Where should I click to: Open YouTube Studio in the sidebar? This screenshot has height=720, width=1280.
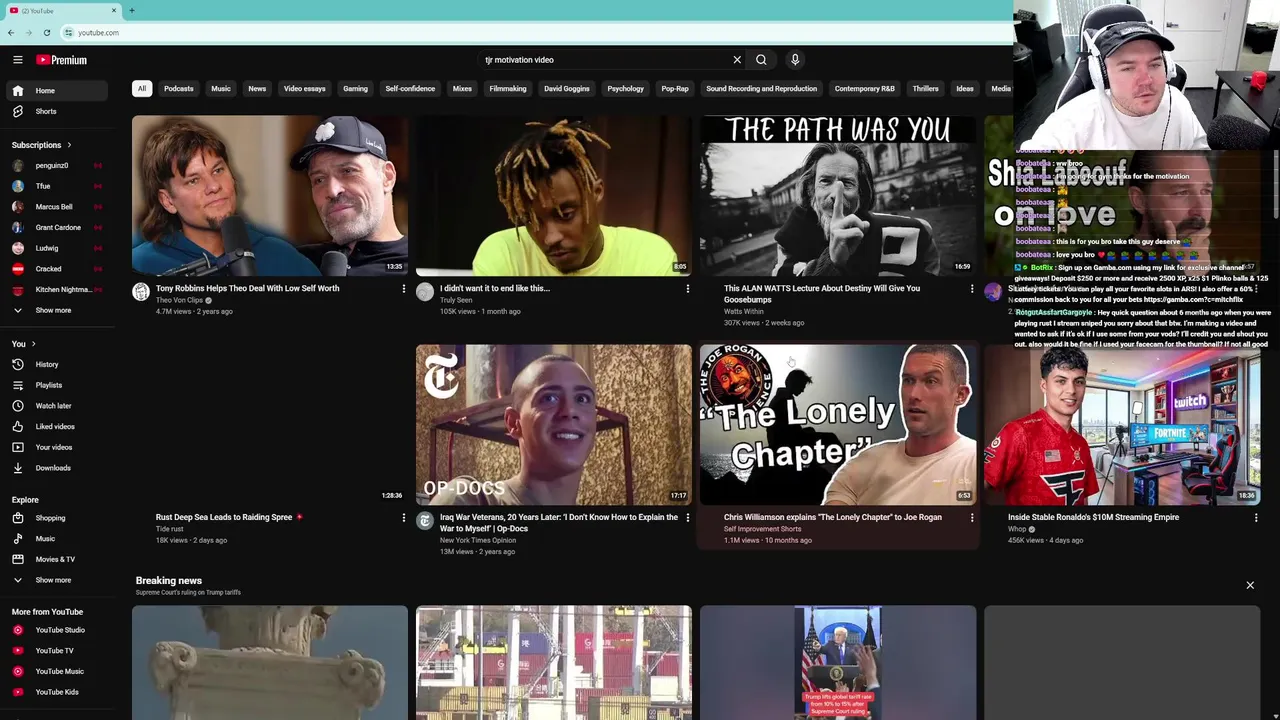click(59, 630)
